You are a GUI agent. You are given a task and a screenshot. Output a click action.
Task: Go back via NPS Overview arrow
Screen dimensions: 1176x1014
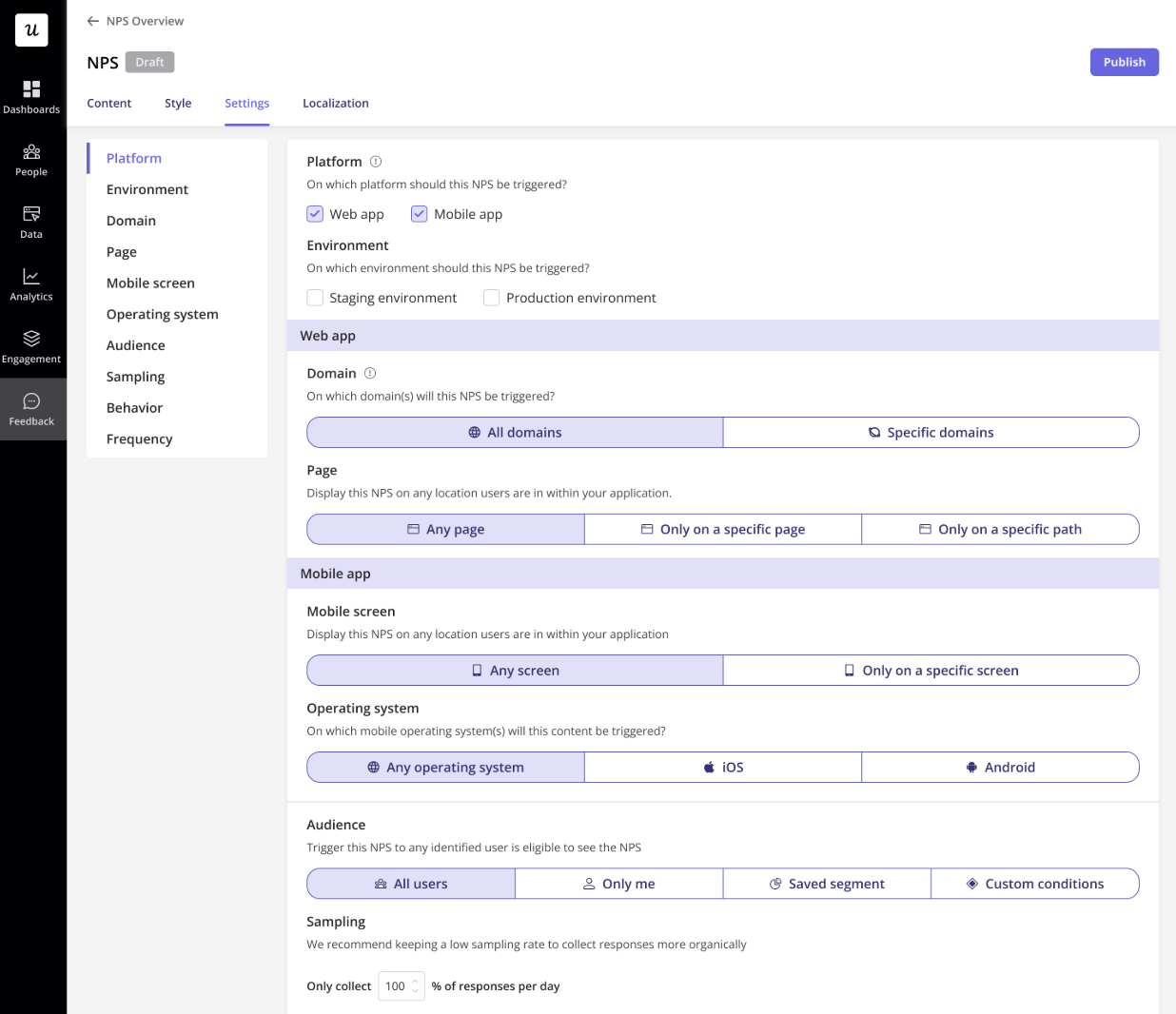pyautogui.click(x=93, y=21)
